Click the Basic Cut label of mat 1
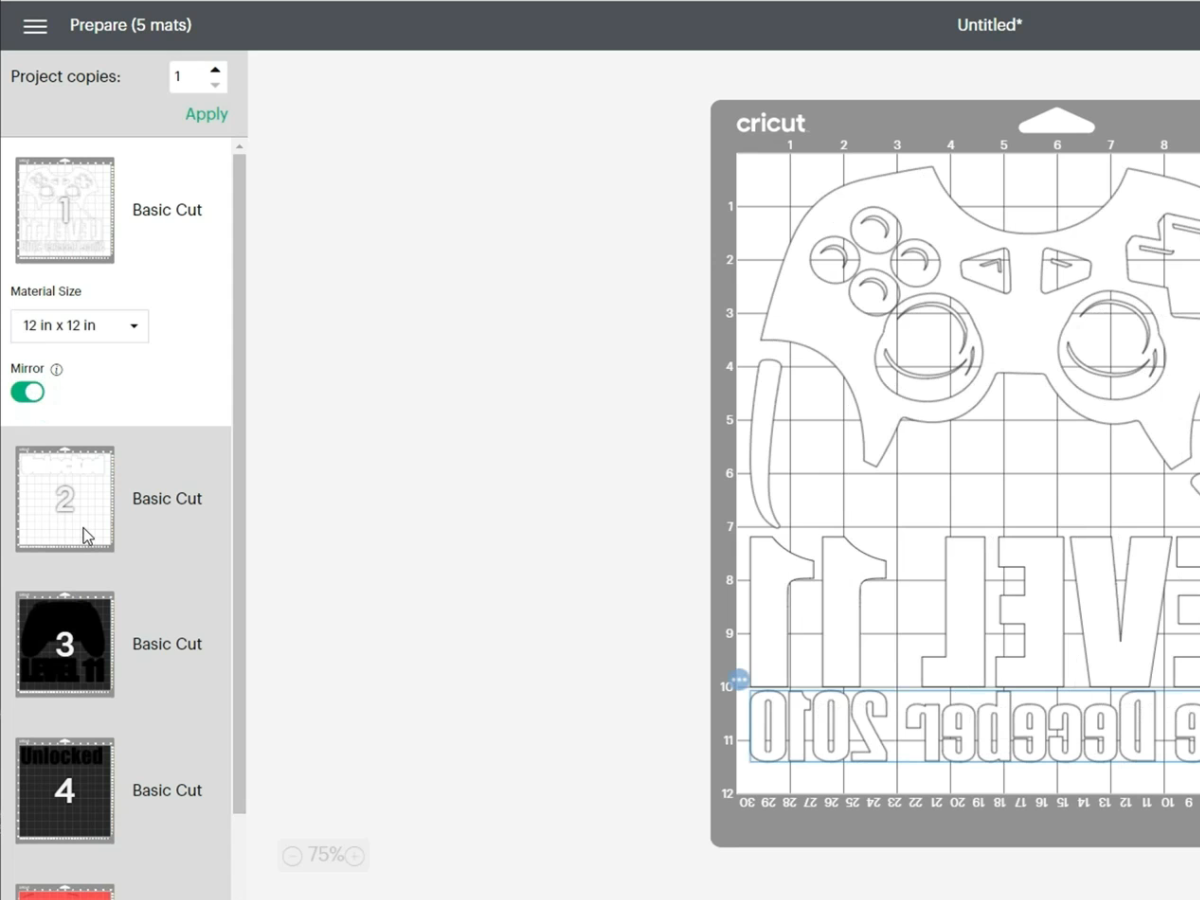The width and height of the screenshot is (1200, 900). tap(167, 210)
